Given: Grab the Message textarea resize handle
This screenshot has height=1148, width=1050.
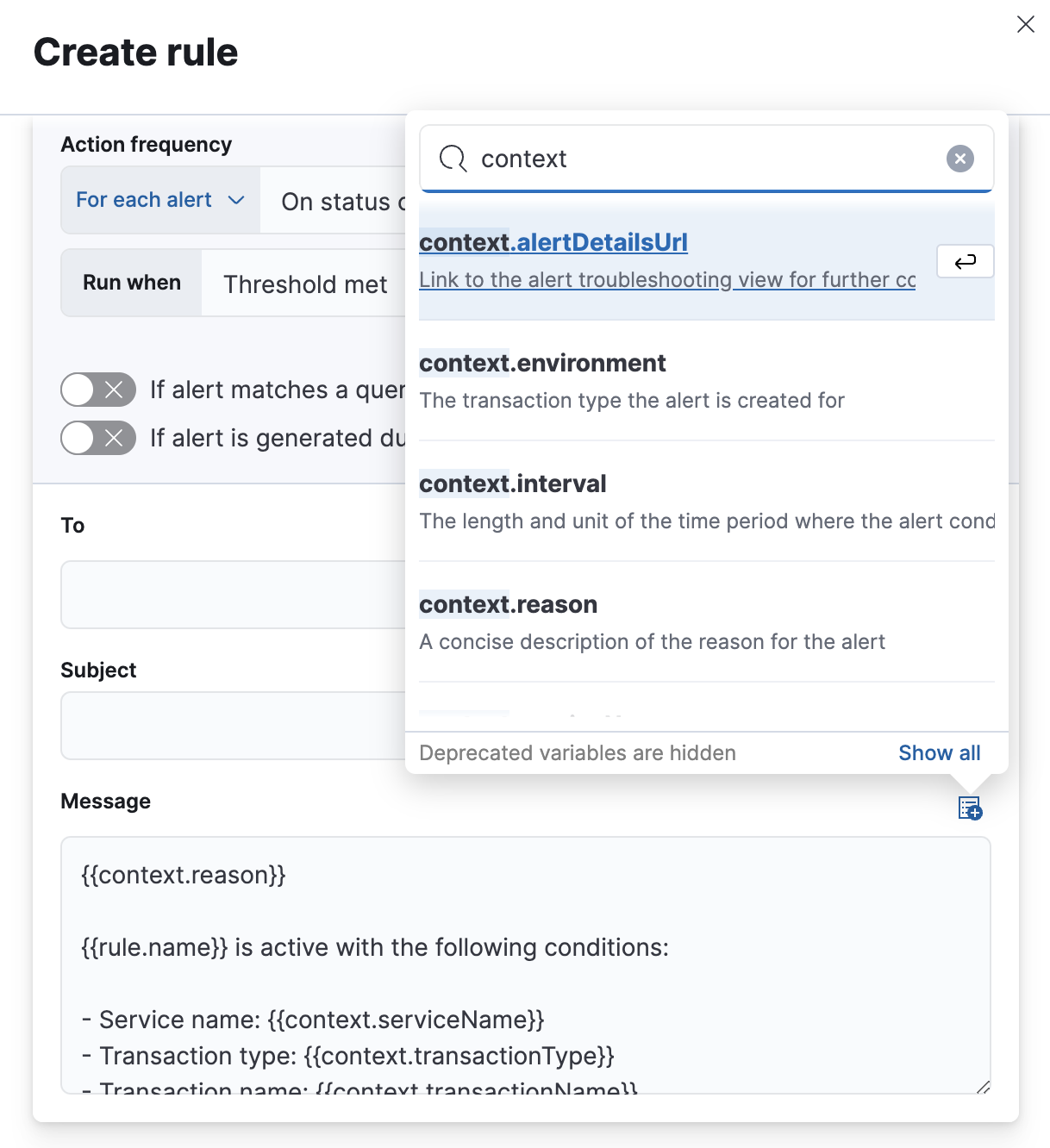Looking at the screenshot, I should coord(983,1087).
